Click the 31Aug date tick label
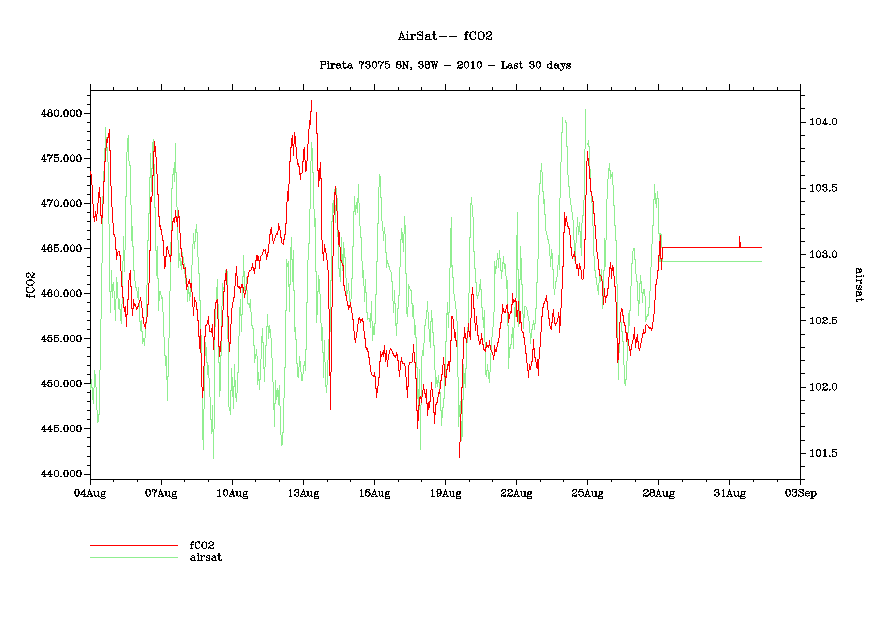 point(729,492)
